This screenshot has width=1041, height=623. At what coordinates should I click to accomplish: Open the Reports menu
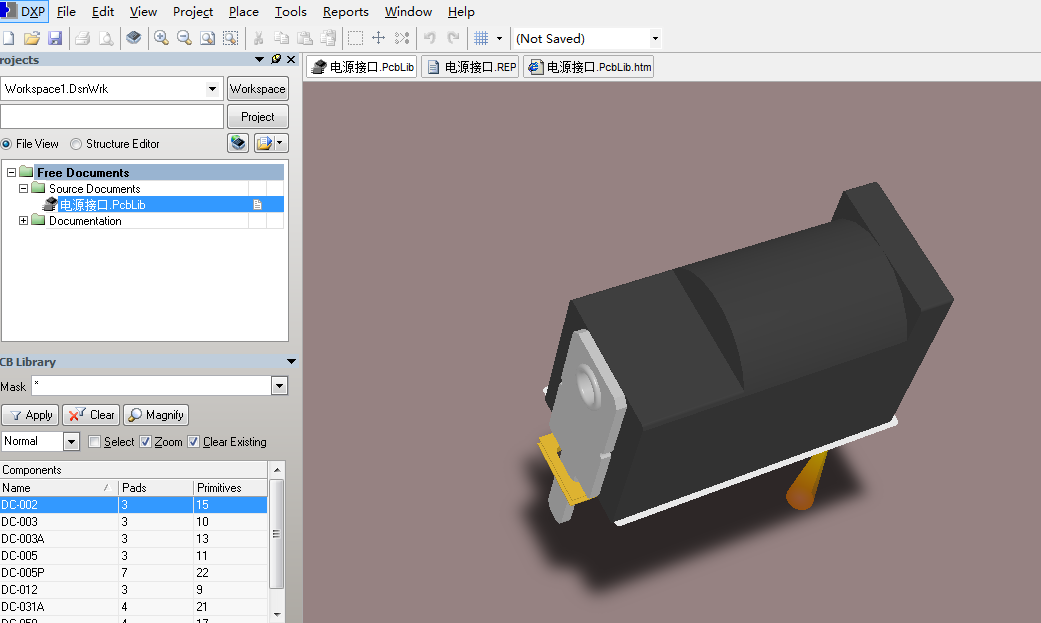point(345,12)
